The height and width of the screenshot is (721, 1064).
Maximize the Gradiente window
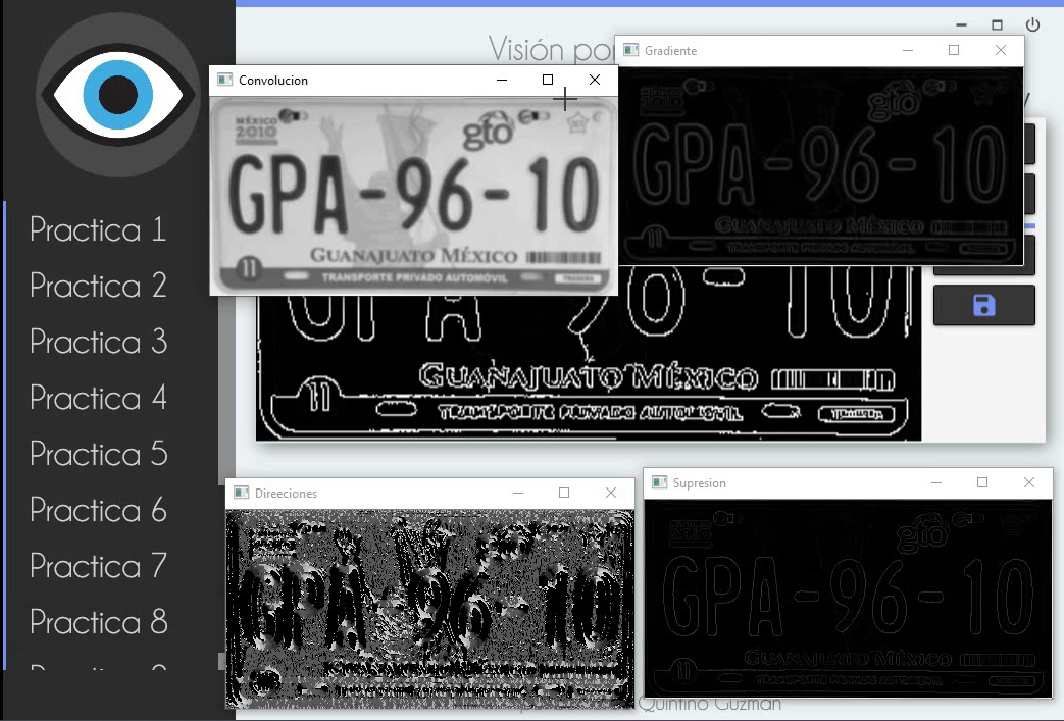pos(954,50)
